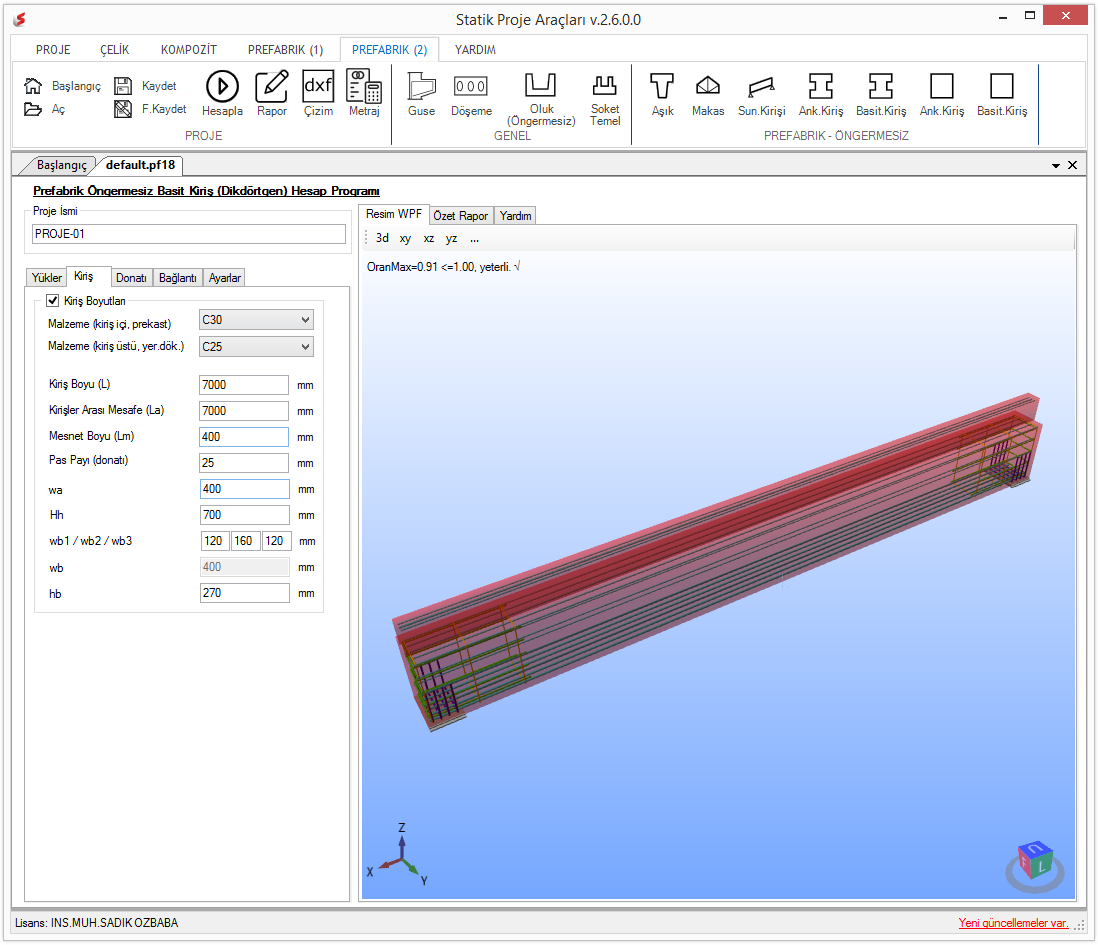The image size is (1098, 945).
Task: Click the Kiriş Boyu (L) input field
Action: point(244,385)
